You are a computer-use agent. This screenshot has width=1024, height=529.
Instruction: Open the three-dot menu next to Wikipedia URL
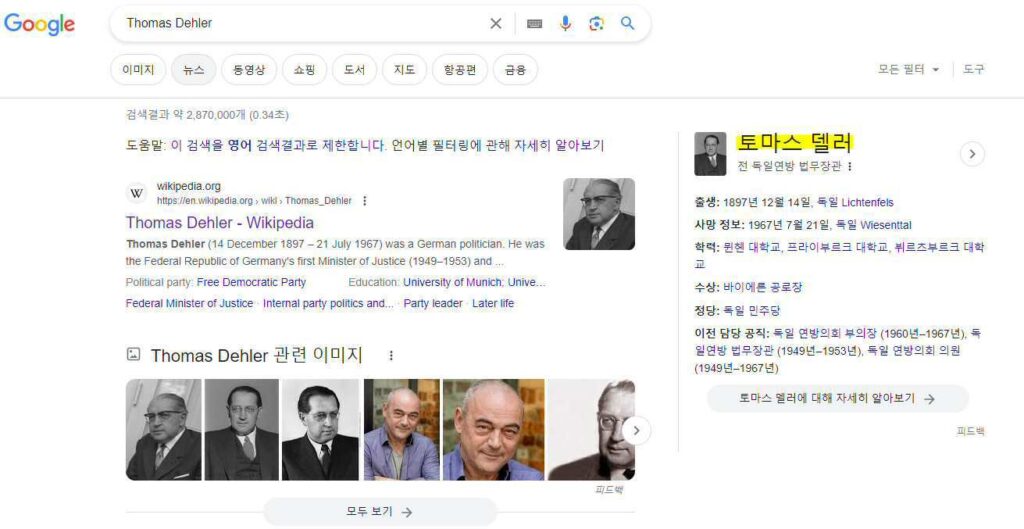point(364,201)
